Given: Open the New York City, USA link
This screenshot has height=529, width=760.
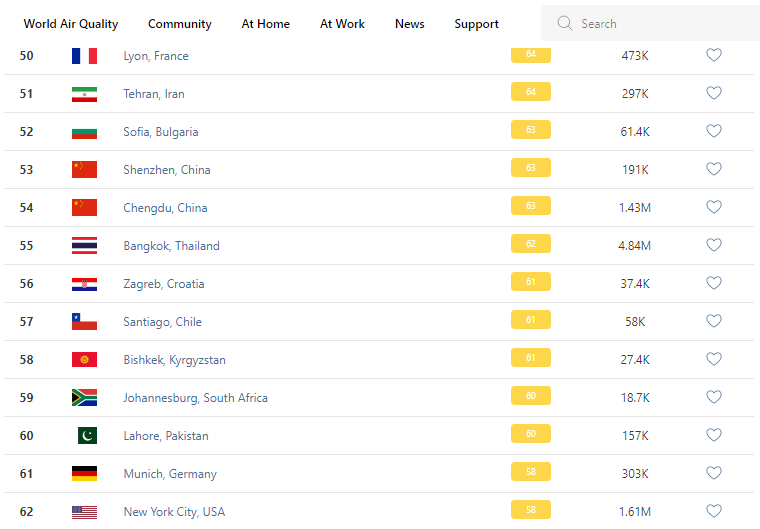Looking at the screenshot, I should pyautogui.click(x=174, y=512).
